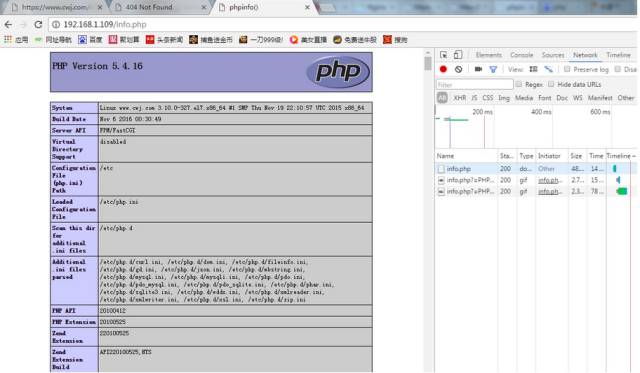Close the 404 Not Found tab
Viewport: 640px width, 373px height.
(x=204, y=7)
